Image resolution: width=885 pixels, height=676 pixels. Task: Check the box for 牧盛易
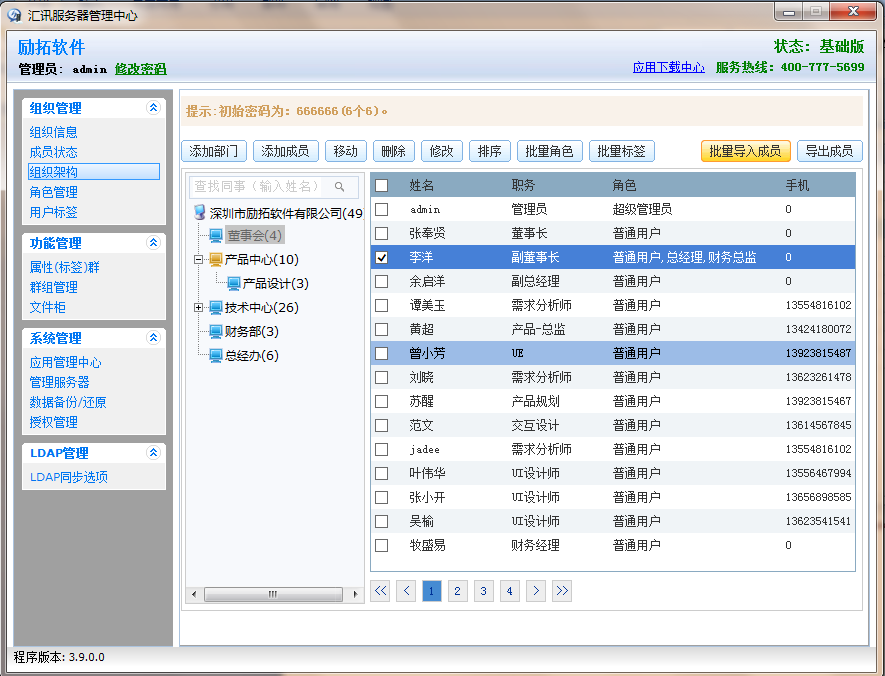coord(382,545)
